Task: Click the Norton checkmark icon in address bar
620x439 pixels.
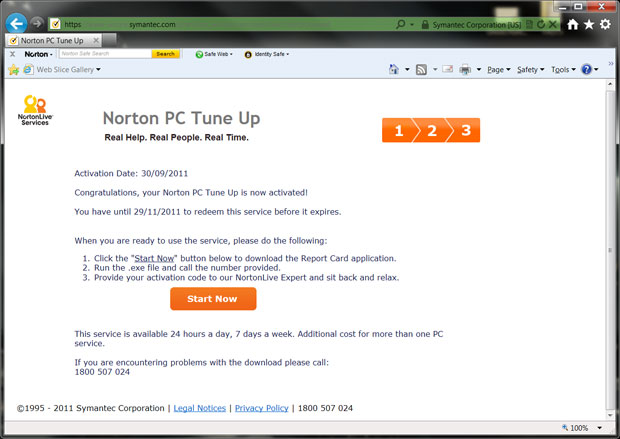Action: click(55, 24)
